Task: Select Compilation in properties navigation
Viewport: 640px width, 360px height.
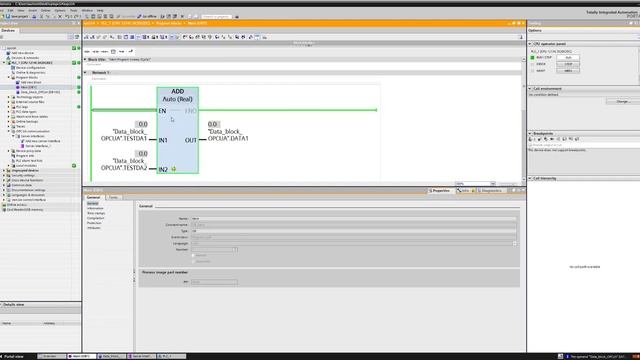Action: pyautogui.click(x=96, y=218)
